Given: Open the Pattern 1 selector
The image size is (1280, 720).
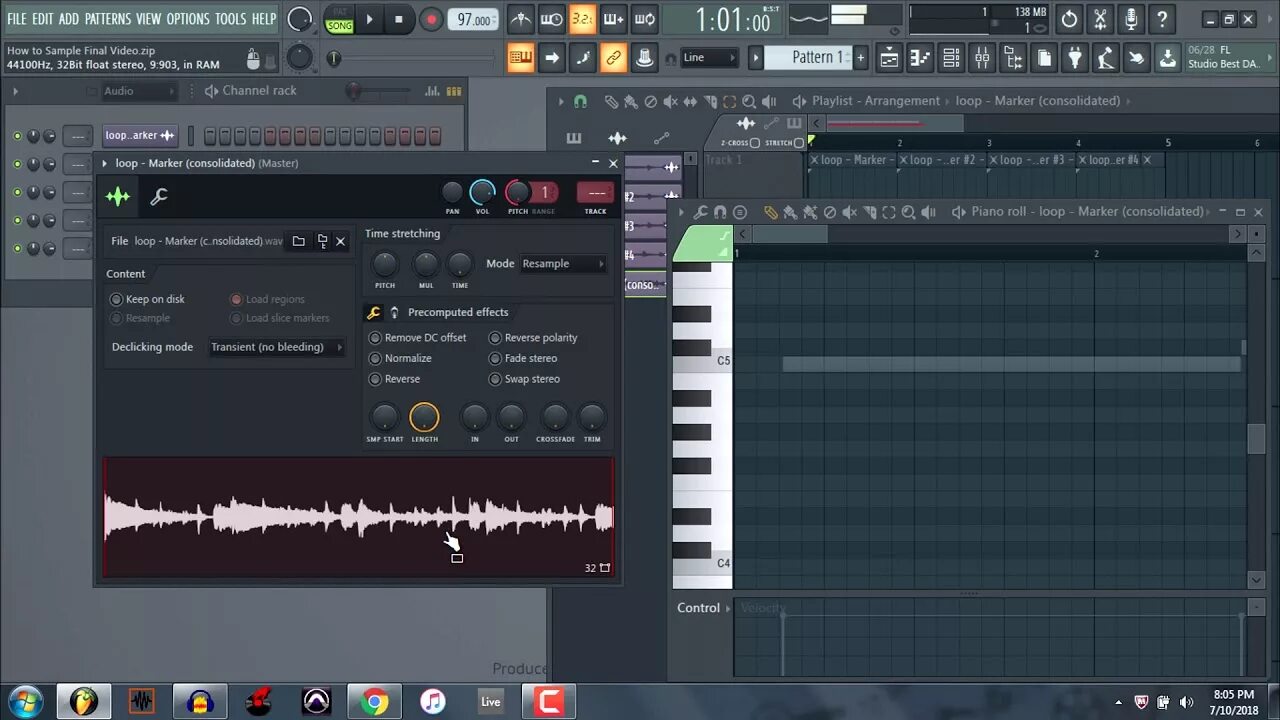Looking at the screenshot, I should coord(809,58).
